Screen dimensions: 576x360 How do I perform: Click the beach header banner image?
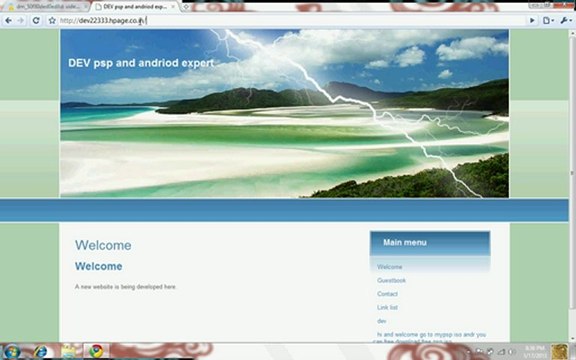(x=285, y=114)
